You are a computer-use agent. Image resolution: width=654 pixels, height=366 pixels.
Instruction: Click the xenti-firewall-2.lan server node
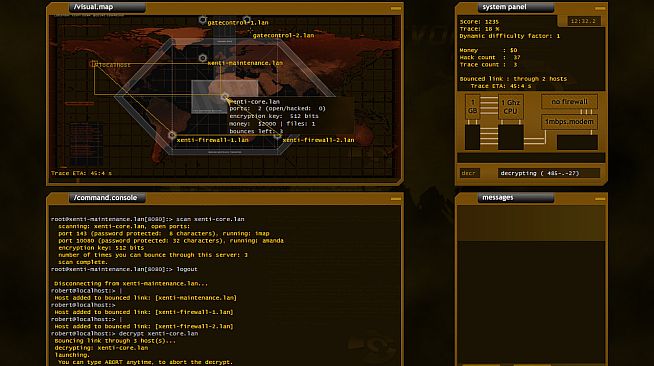point(277,136)
